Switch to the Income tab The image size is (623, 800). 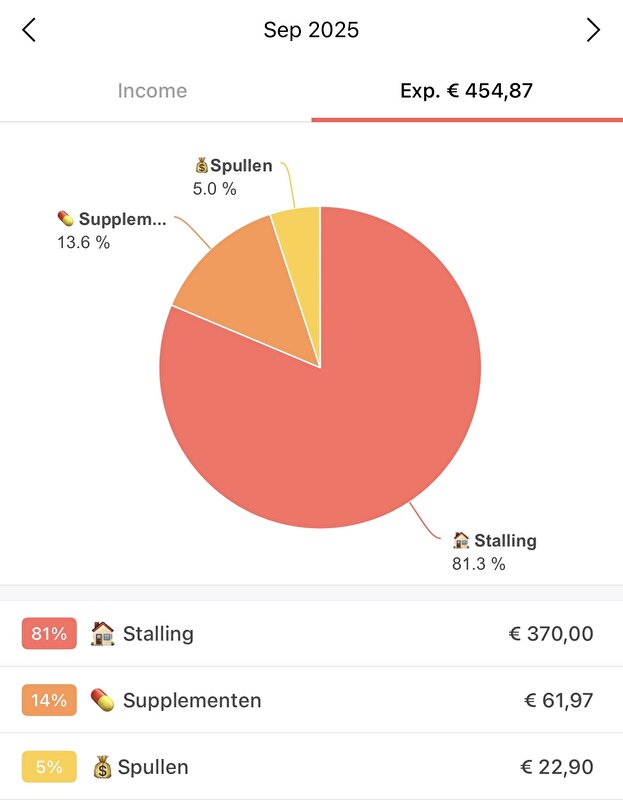pyautogui.click(x=152, y=91)
